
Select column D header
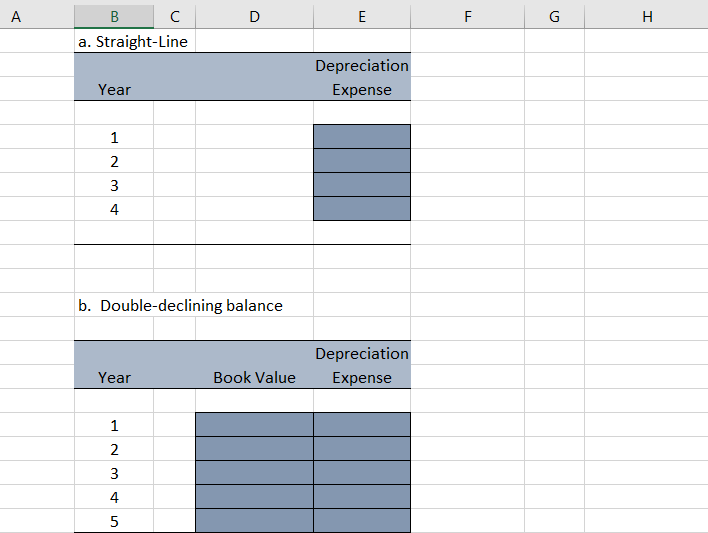click(x=255, y=17)
